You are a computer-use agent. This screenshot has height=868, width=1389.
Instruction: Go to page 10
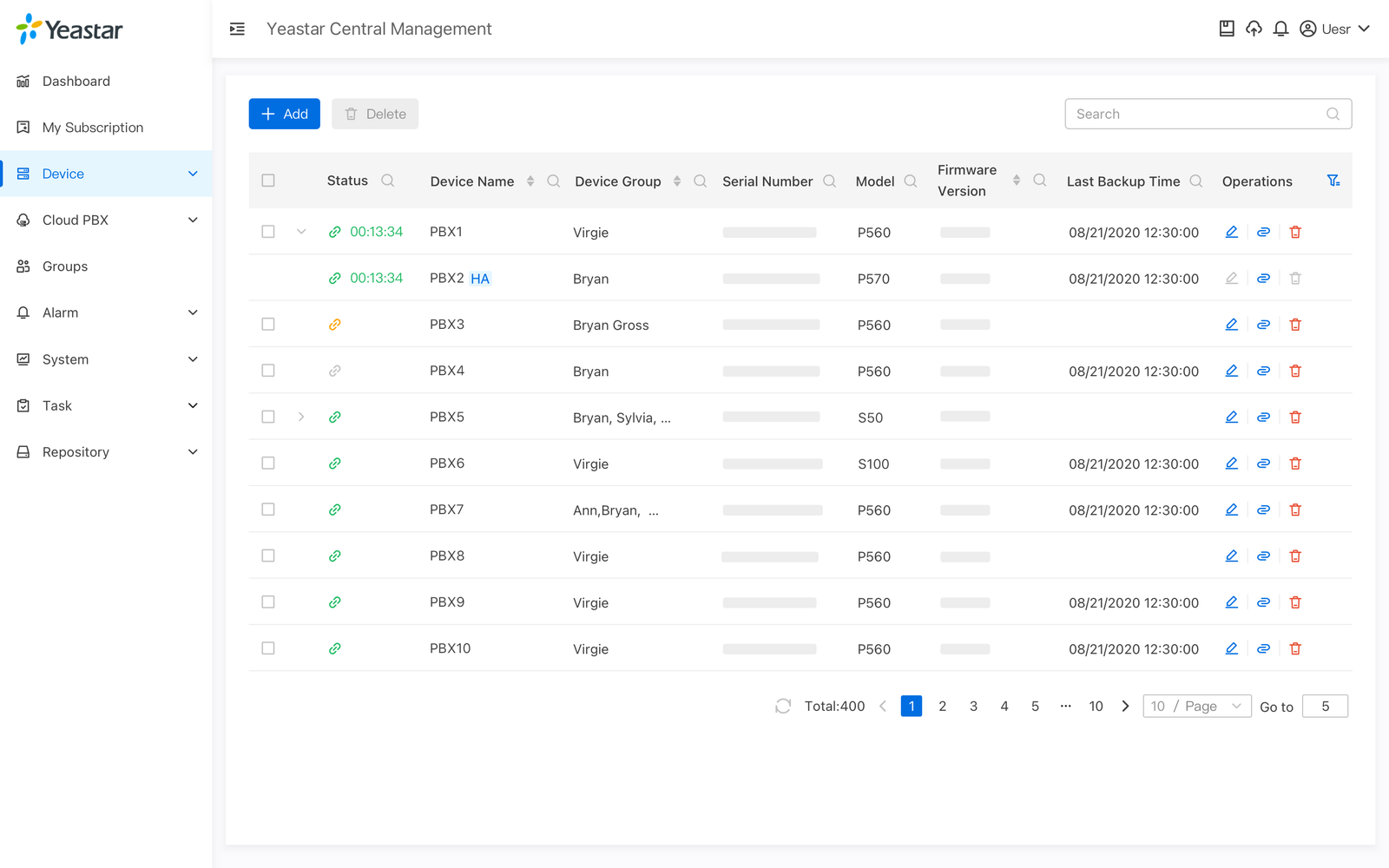pos(1096,707)
